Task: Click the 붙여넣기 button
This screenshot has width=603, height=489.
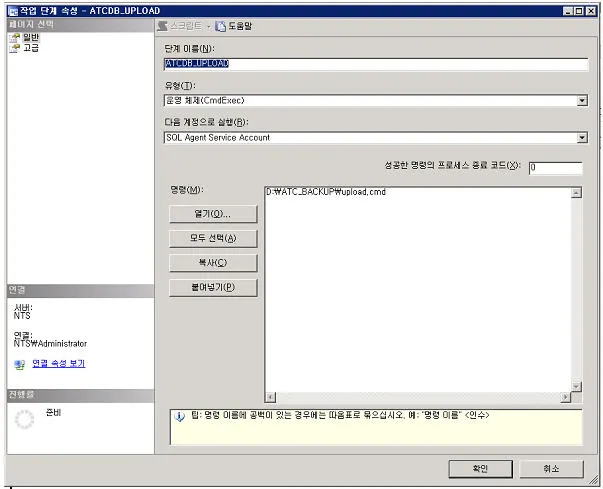Action: coord(212,288)
